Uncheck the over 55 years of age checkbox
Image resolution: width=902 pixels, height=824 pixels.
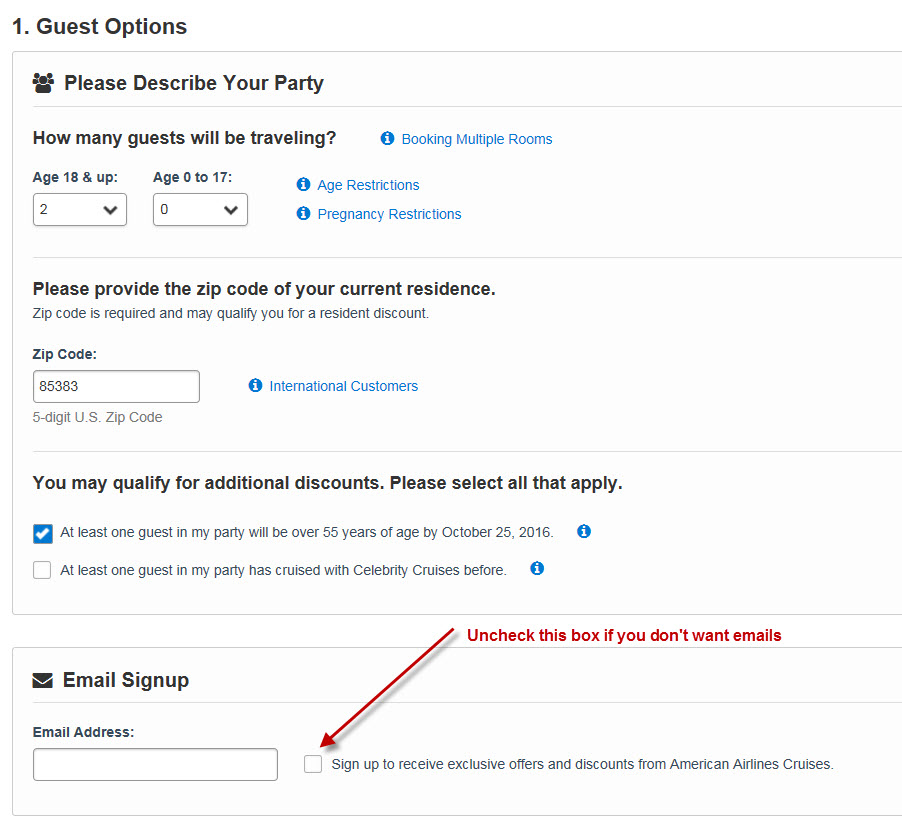pos(42,533)
